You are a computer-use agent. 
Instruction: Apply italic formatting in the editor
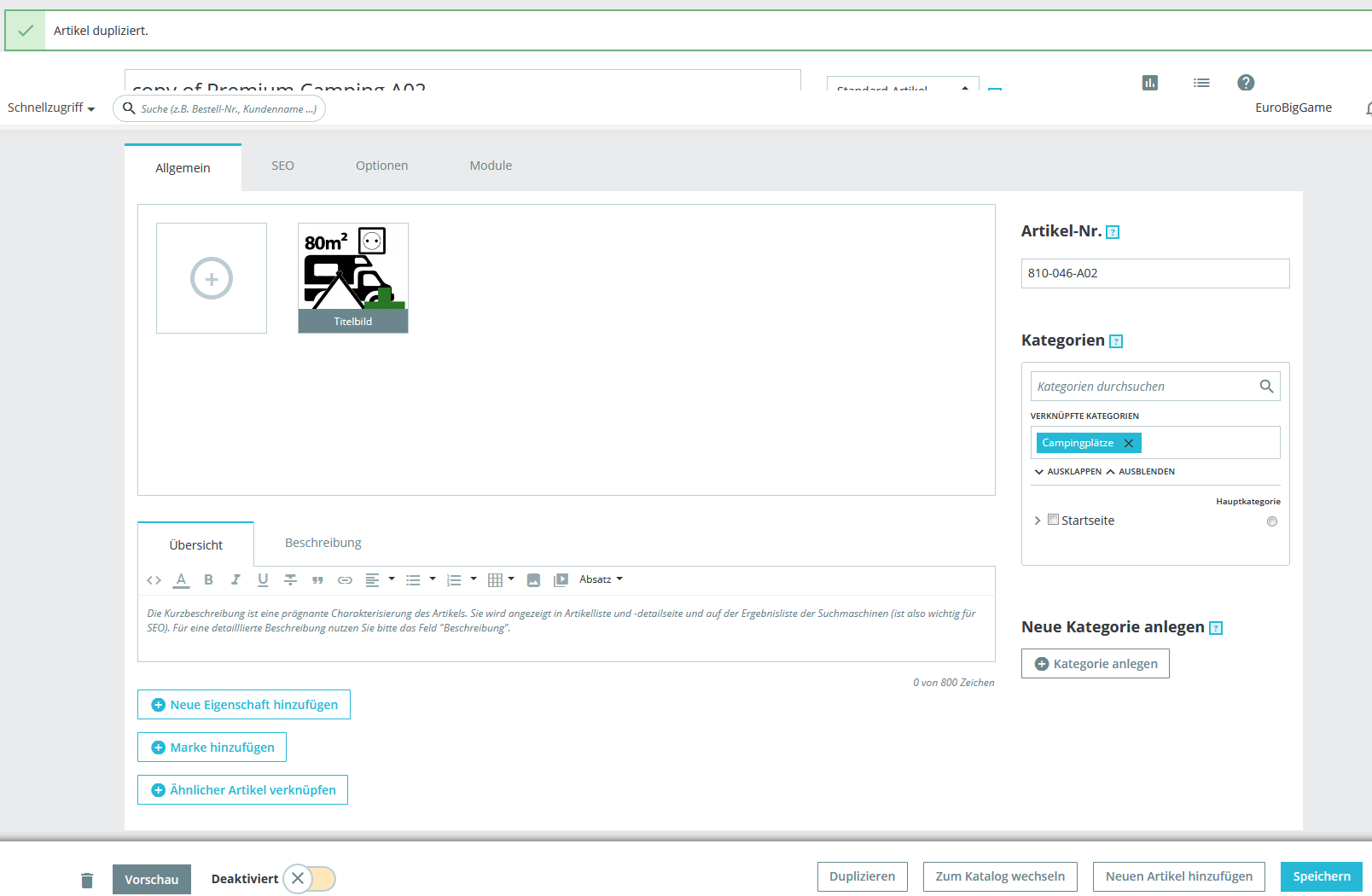235,580
